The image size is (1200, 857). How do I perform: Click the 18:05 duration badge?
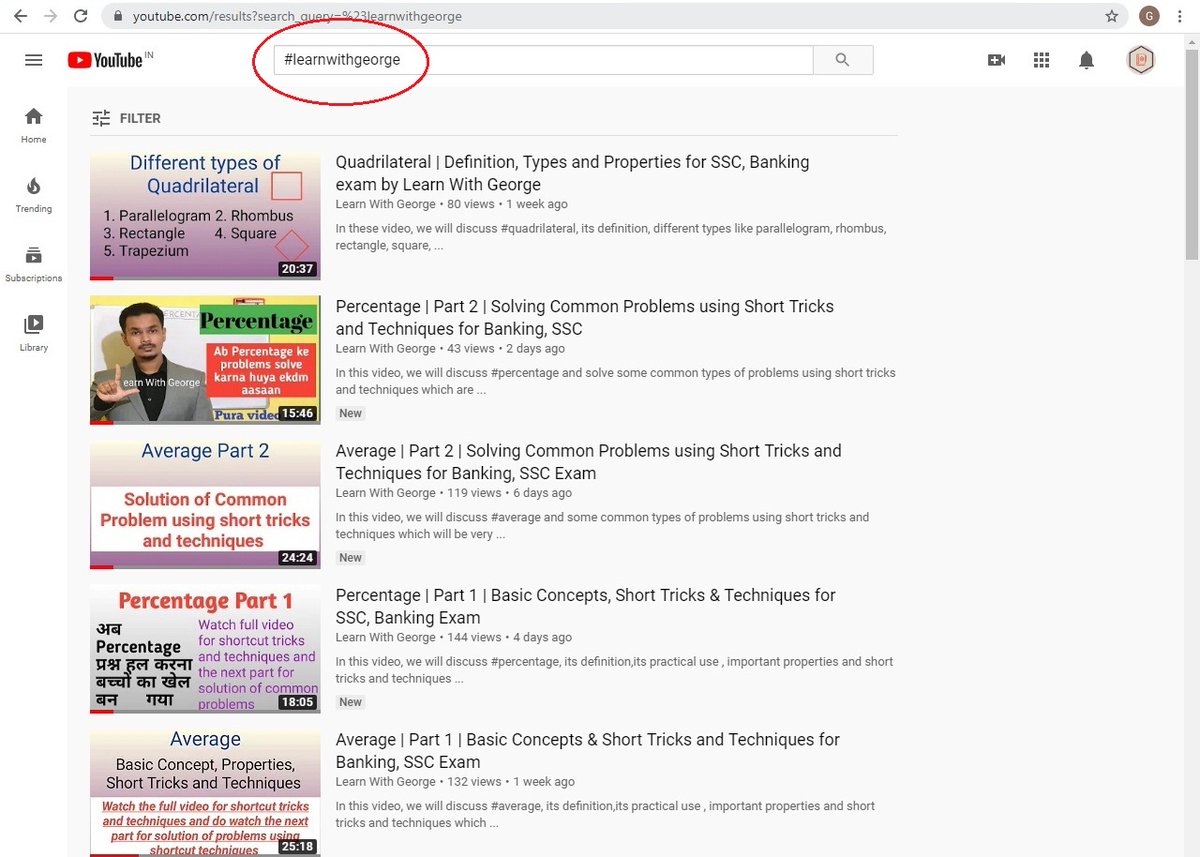298,702
